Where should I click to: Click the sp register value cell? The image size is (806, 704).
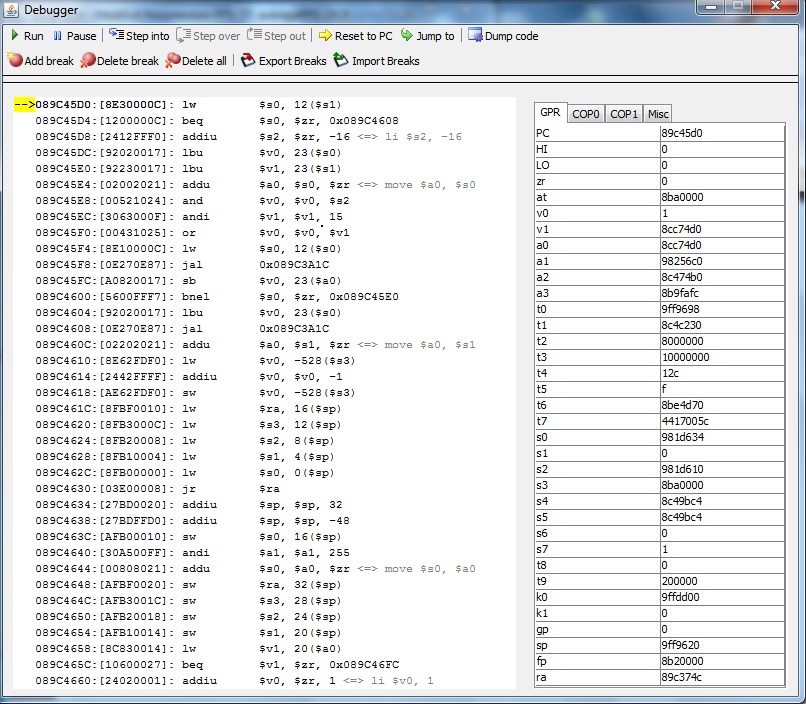[720, 645]
